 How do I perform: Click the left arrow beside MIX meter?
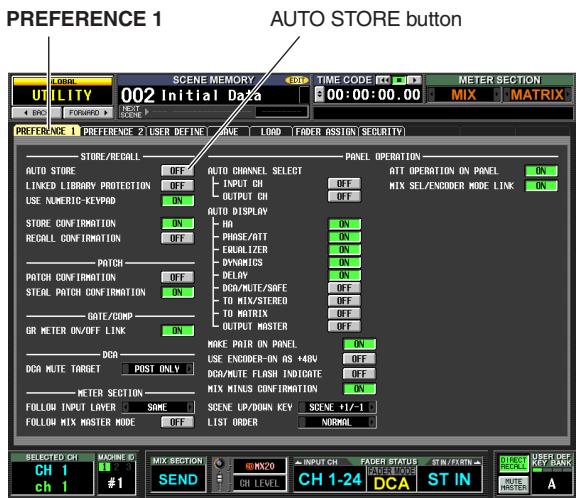coord(431,95)
